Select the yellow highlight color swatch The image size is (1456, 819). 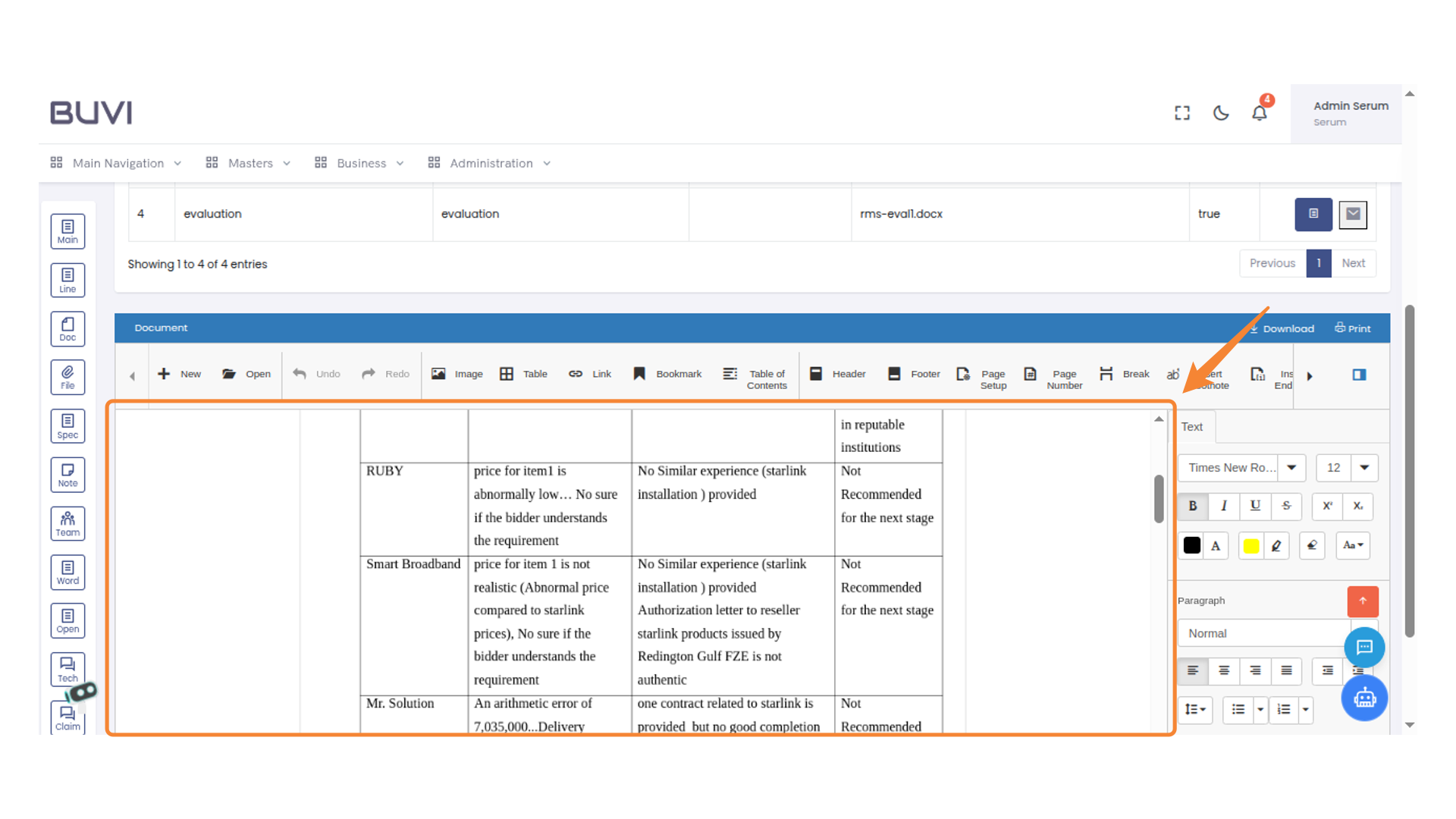[1251, 545]
